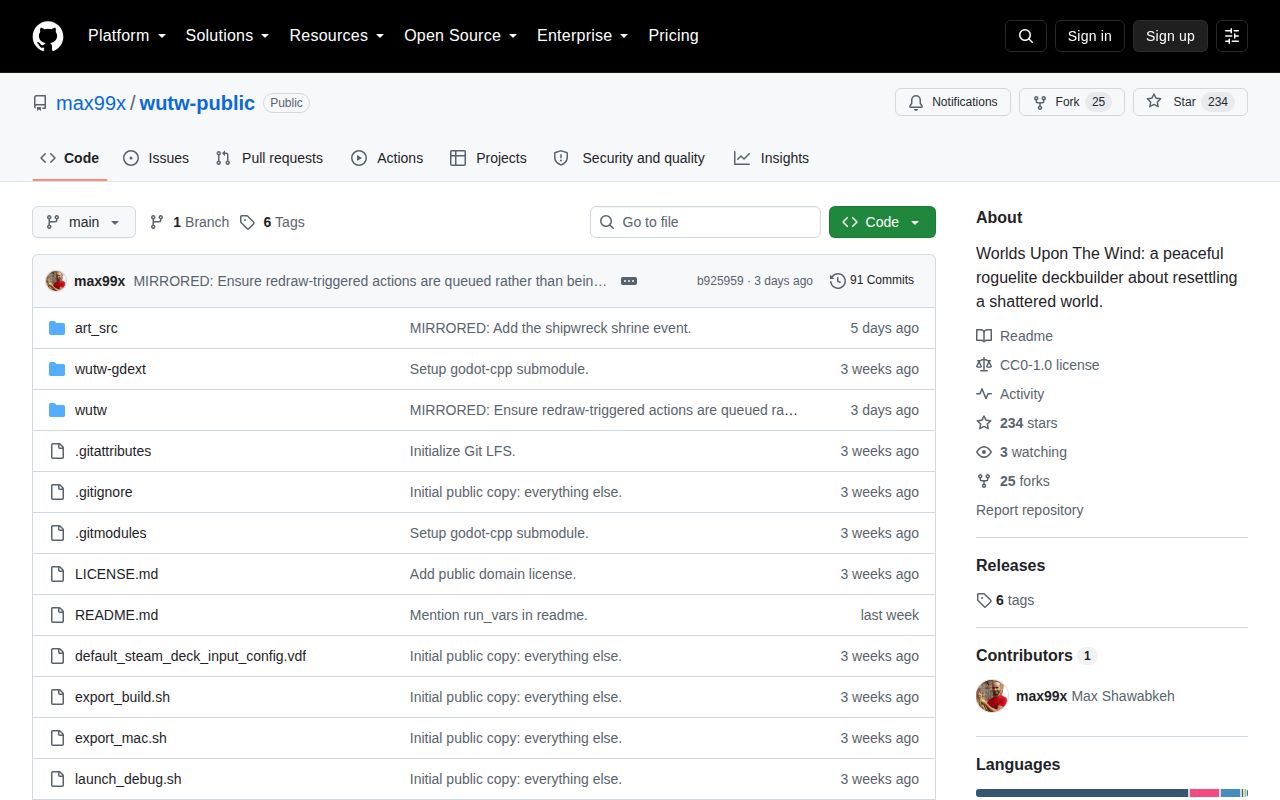Open the export_build.sh file
Image resolution: width=1280 pixels, height=800 pixels.
[x=122, y=697]
